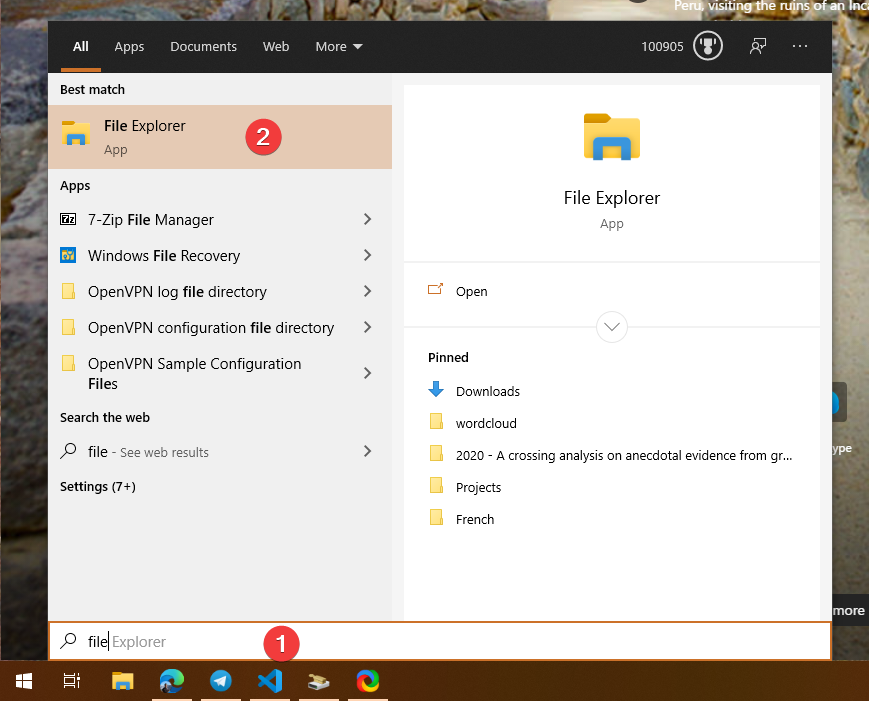The width and height of the screenshot is (869, 701).
Task: Switch to the Documents search tab
Action: 203,47
